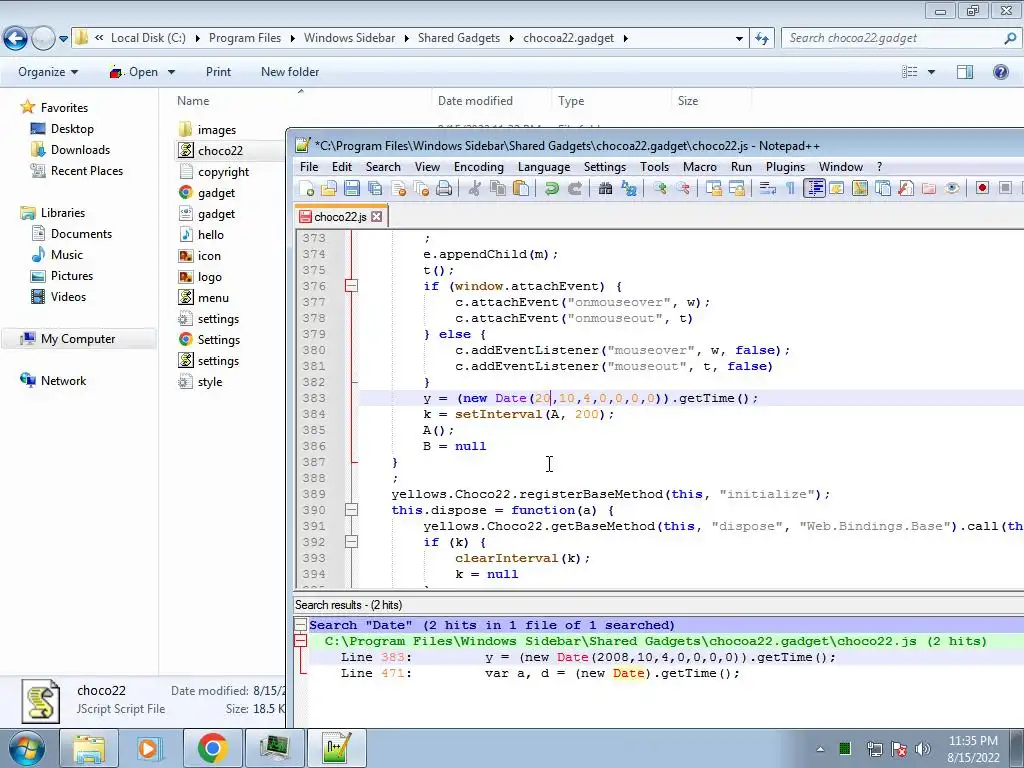1024x768 pixels.
Task: Open address bar history dropdown
Action: coord(739,39)
